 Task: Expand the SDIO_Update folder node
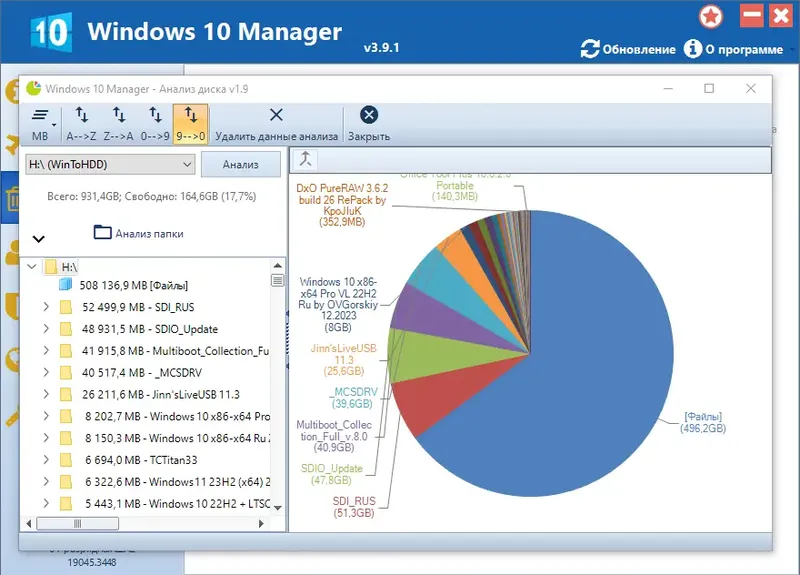coord(46,329)
